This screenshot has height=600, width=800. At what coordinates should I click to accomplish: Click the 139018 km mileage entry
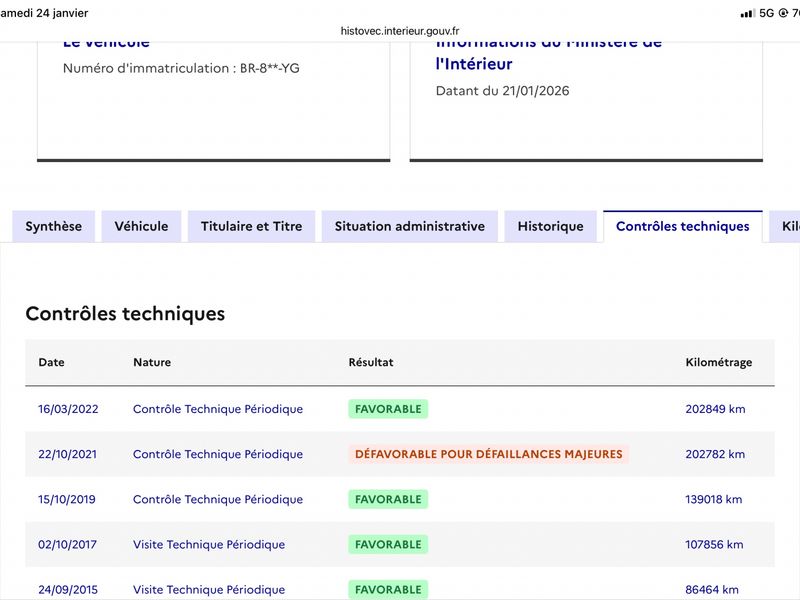714,499
